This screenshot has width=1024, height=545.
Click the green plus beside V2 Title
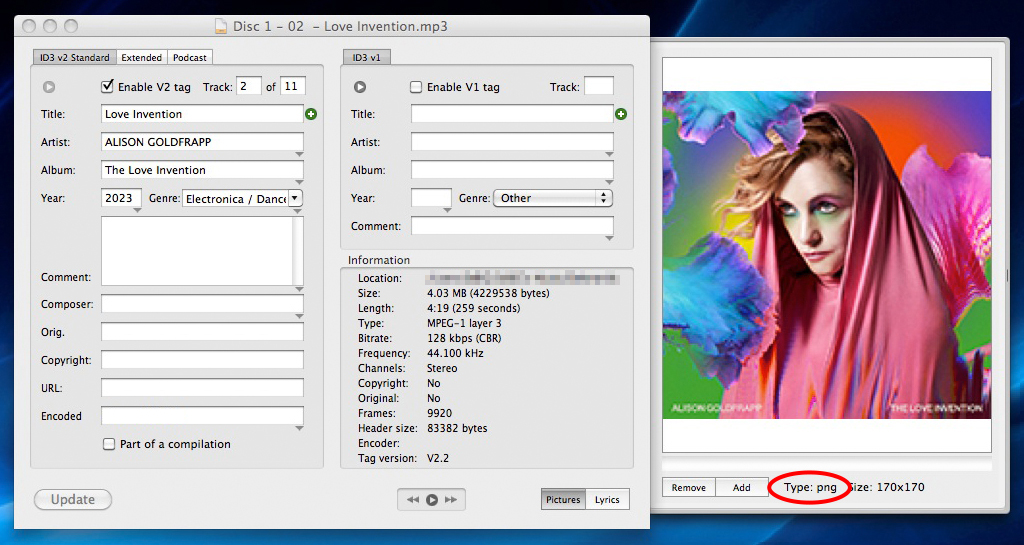[311, 114]
